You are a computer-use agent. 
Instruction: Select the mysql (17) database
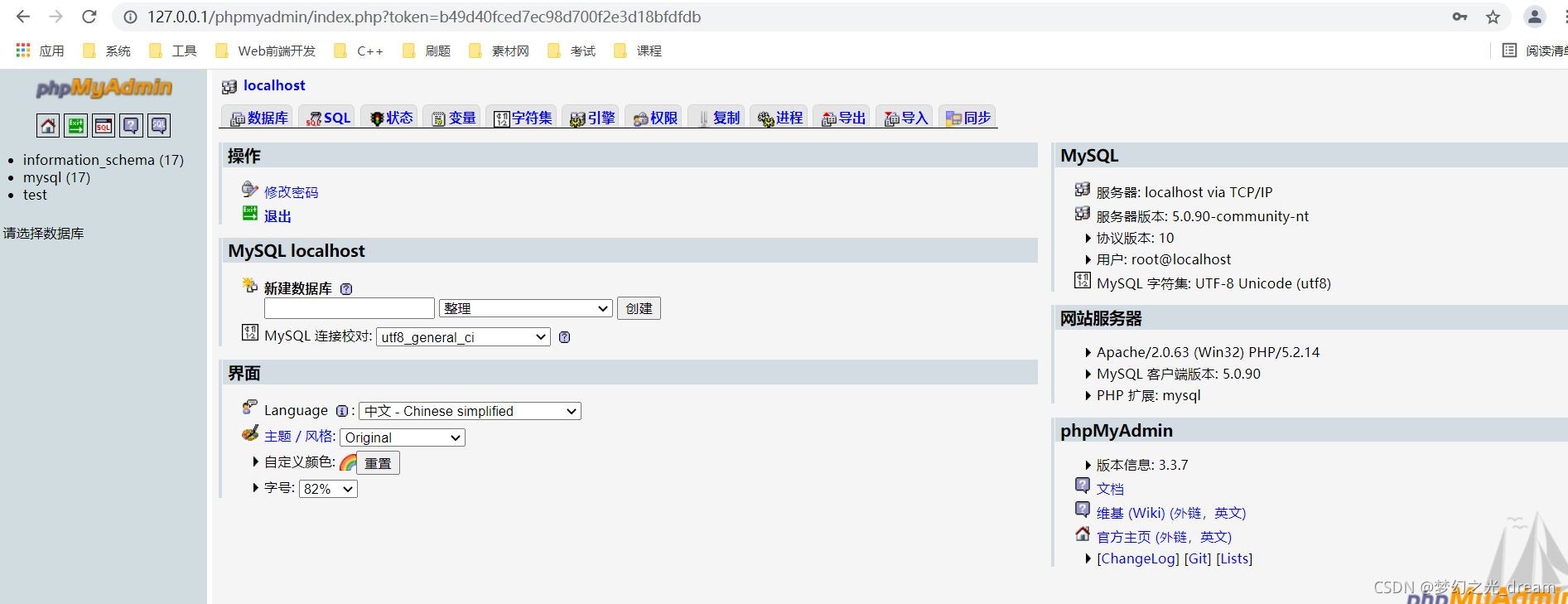(56, 177)
